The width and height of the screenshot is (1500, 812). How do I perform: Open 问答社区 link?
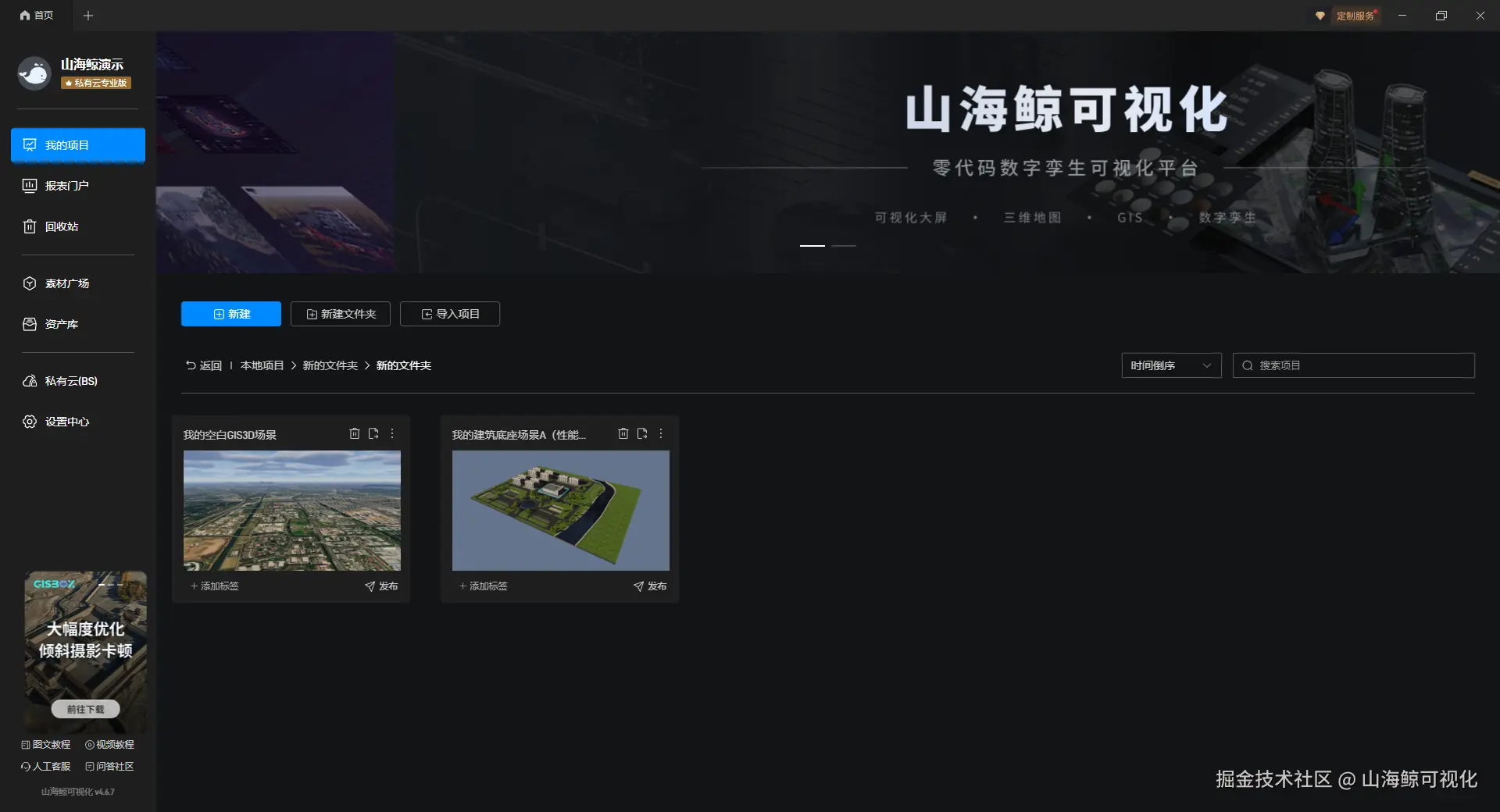[x=109, y=767]
